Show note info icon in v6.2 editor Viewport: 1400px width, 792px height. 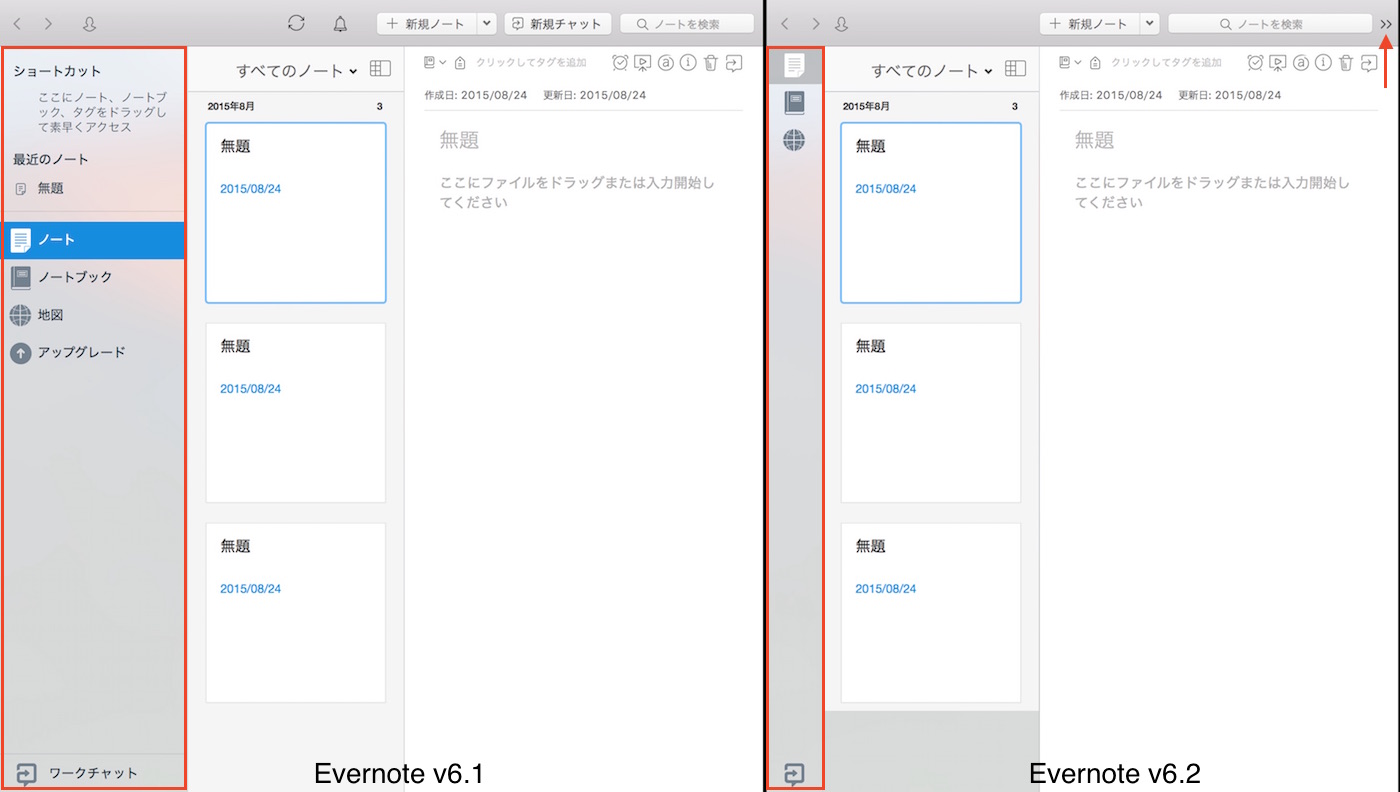coord(1323,62)
